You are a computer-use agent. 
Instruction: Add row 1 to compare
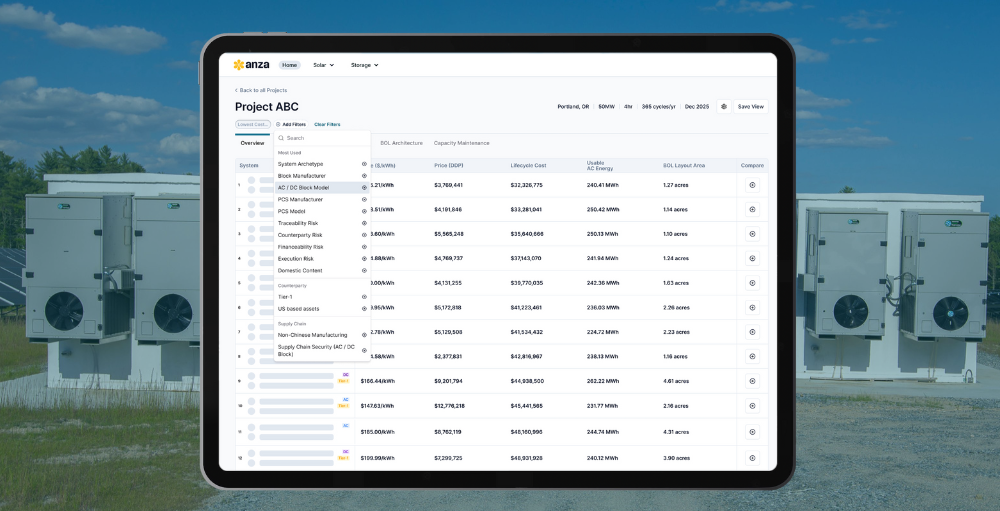click(752, 185)
